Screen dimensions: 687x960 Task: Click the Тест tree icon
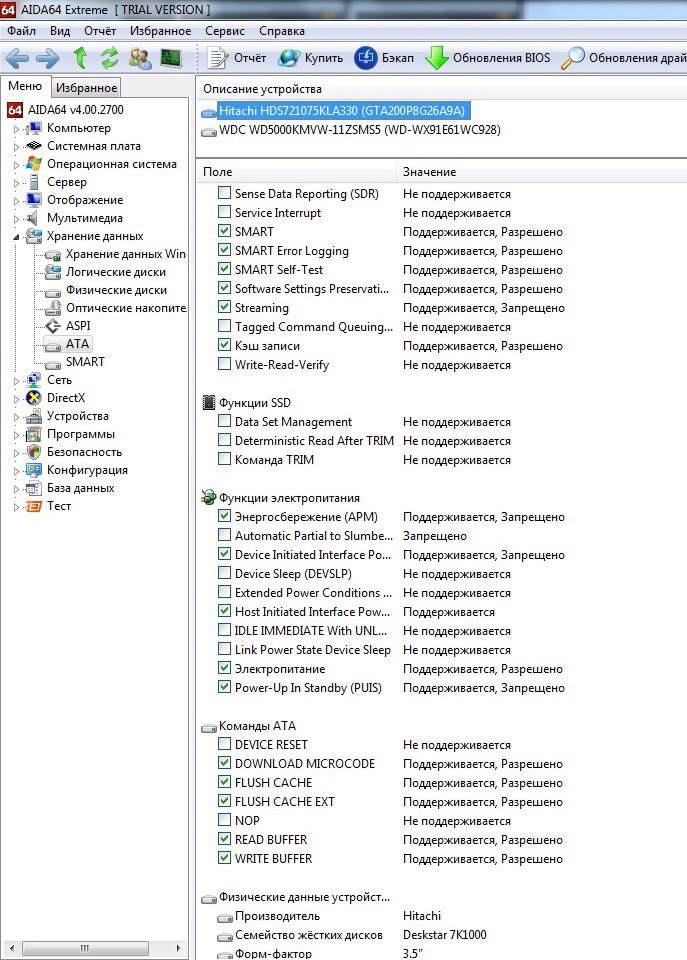(34, 506)
